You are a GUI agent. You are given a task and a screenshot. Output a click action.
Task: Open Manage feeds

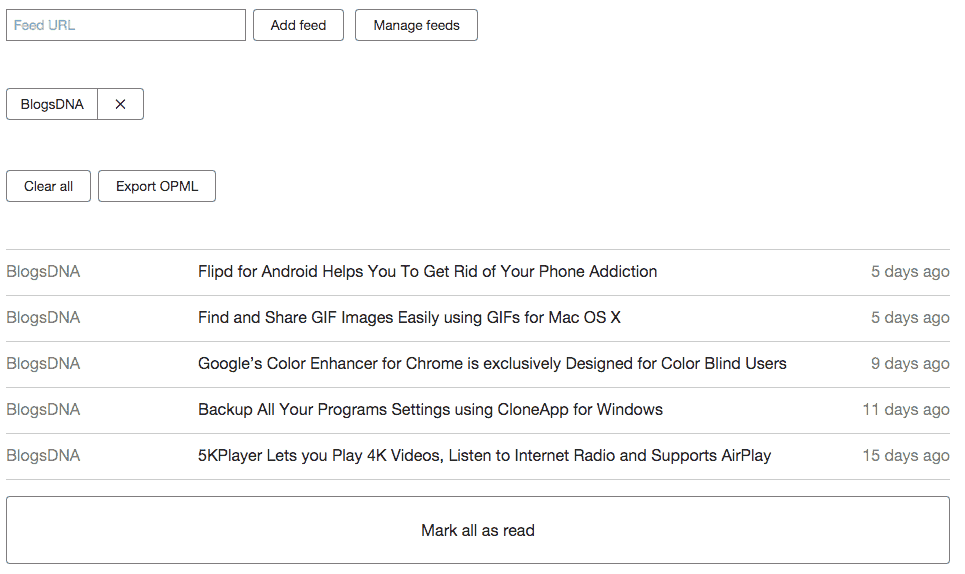[416, 25]
